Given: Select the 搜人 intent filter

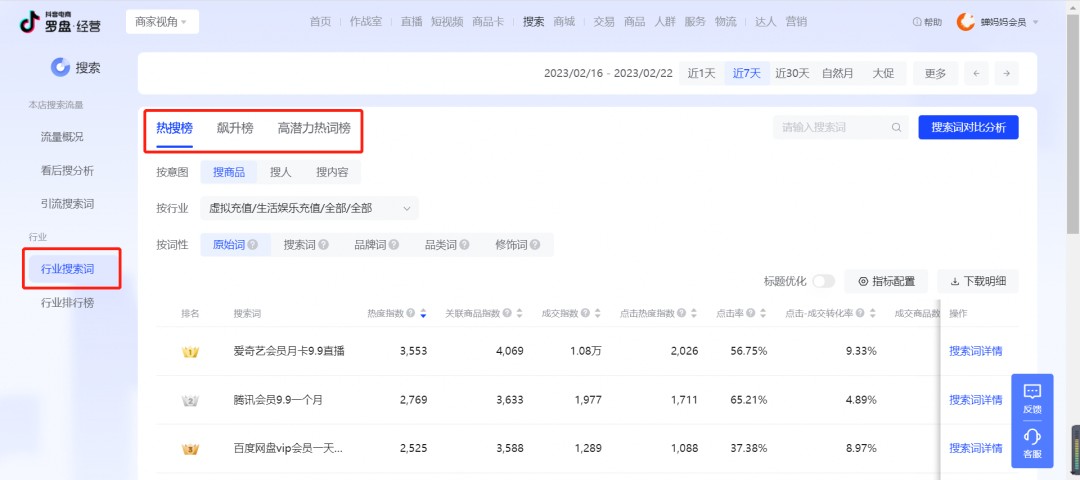Looking at the screenshot, I should [280, 172].
